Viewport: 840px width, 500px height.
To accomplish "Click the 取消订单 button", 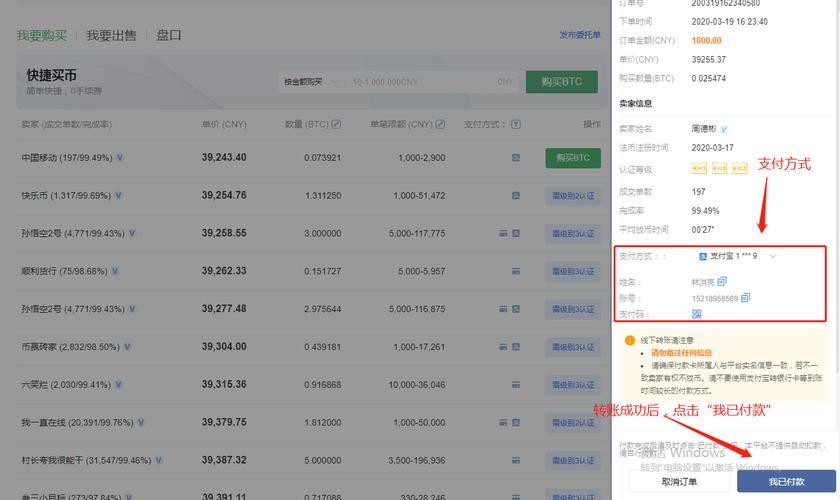I will (679, 481).
